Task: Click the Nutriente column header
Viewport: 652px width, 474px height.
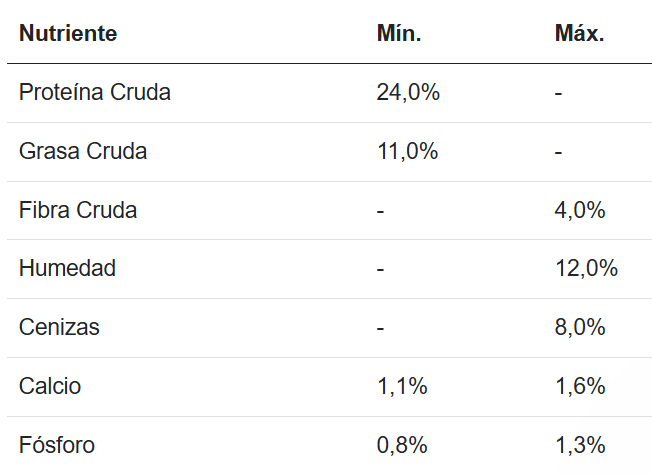Action: (x=68, y=34)
